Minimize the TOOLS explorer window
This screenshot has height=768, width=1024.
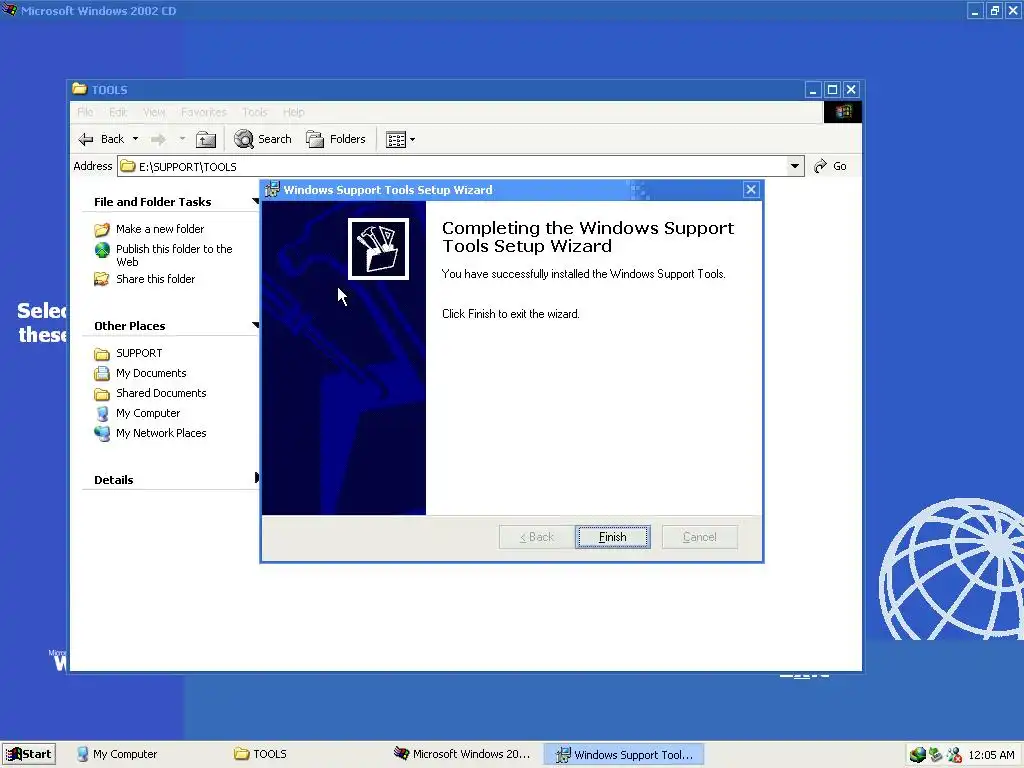tap(813, 89)
